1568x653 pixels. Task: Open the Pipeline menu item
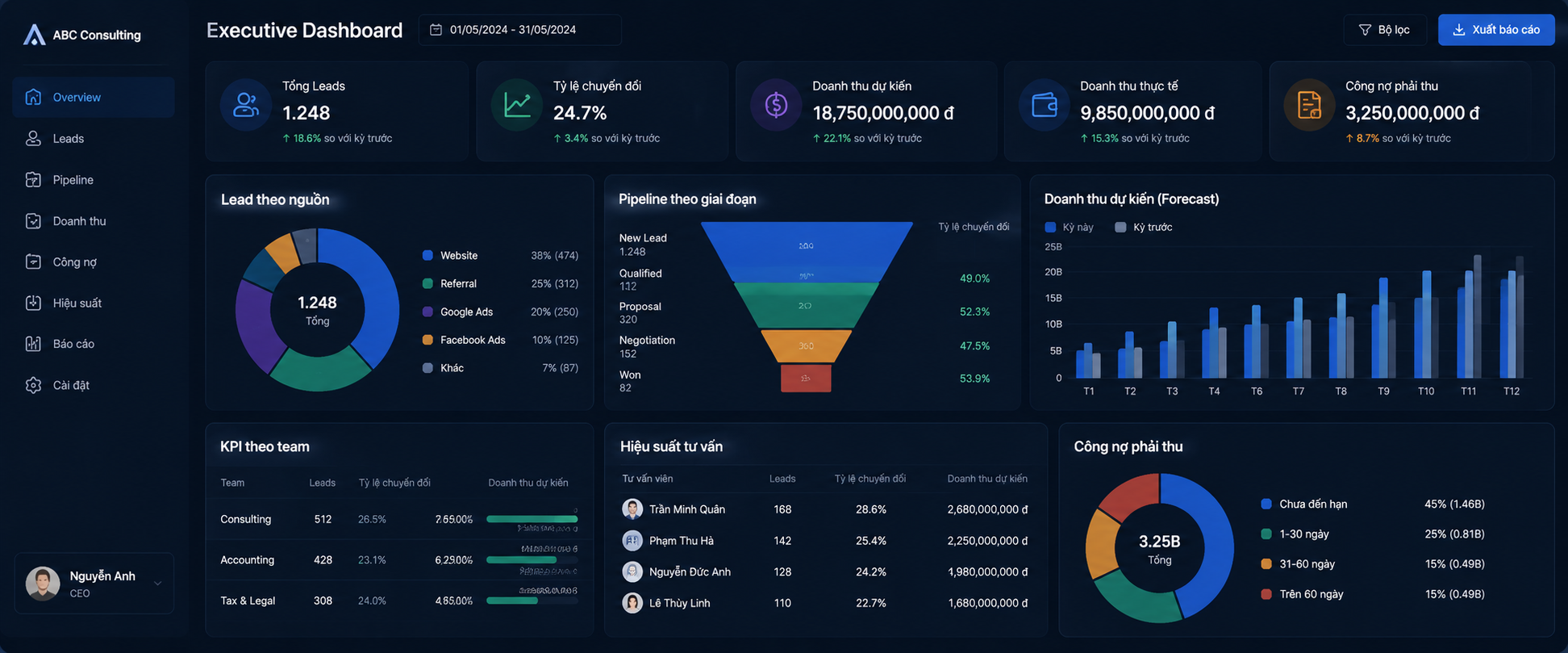tap(94, 179)
